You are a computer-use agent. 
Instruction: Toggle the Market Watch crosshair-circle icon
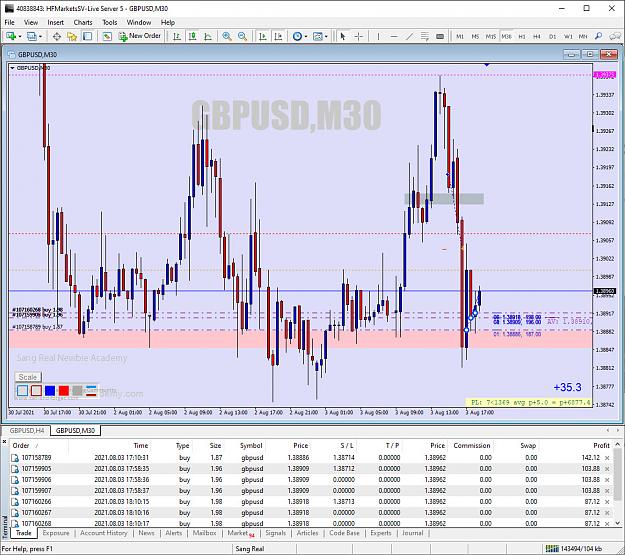coord(57,36)
